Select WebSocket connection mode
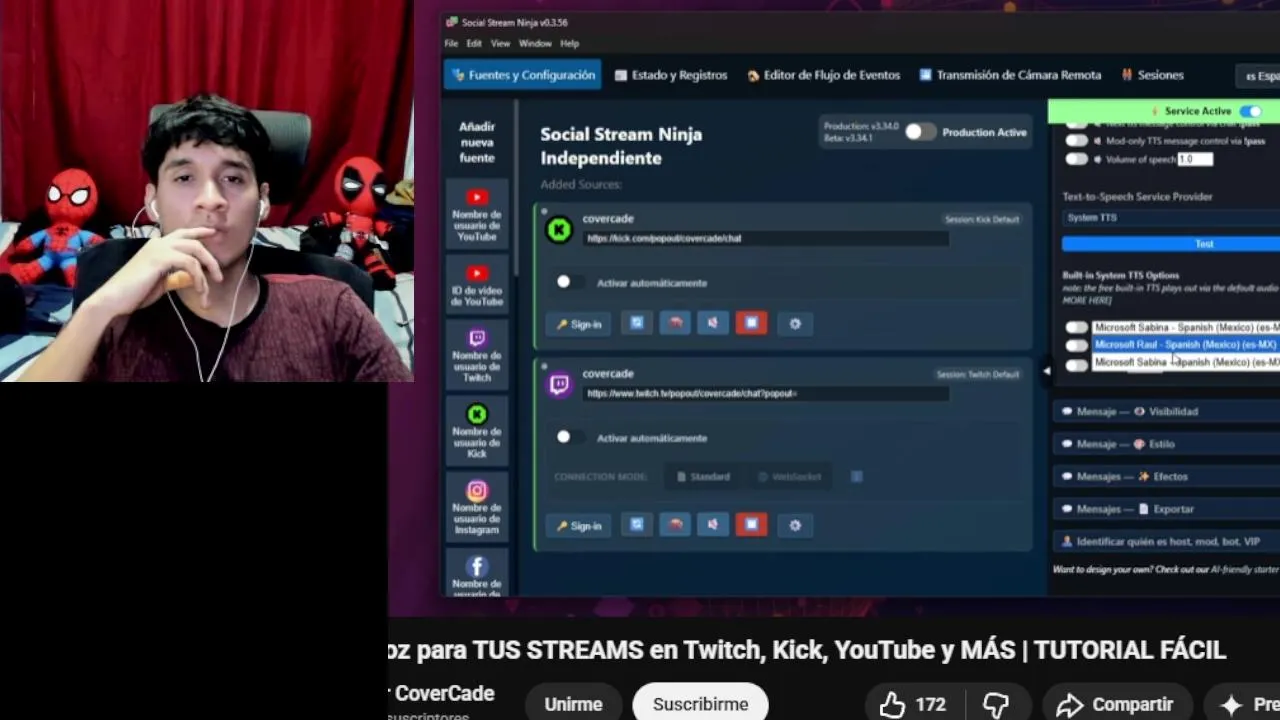 [789, 477]
